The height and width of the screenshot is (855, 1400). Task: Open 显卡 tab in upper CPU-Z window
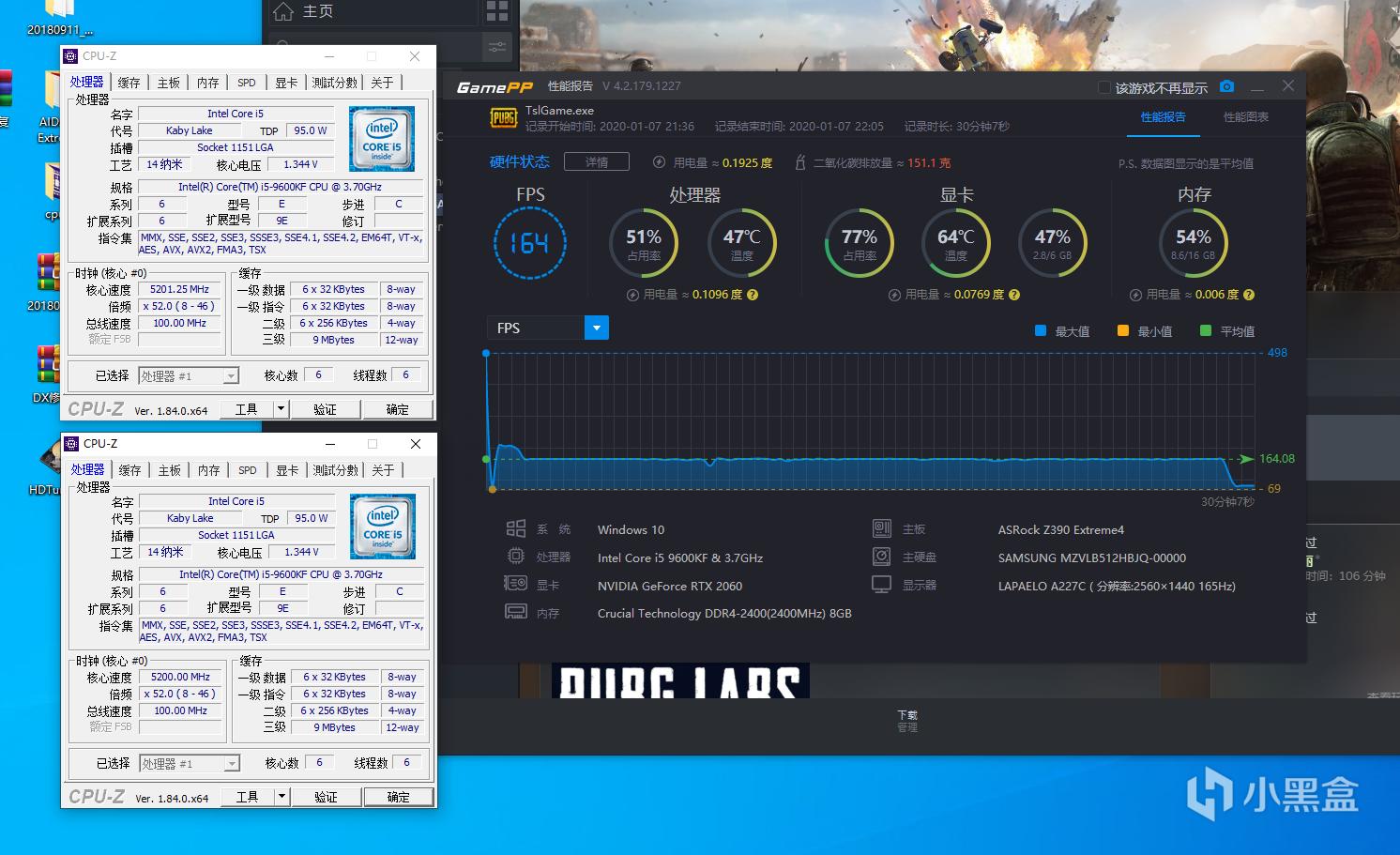pyautogui.click(x=286, y=83)
